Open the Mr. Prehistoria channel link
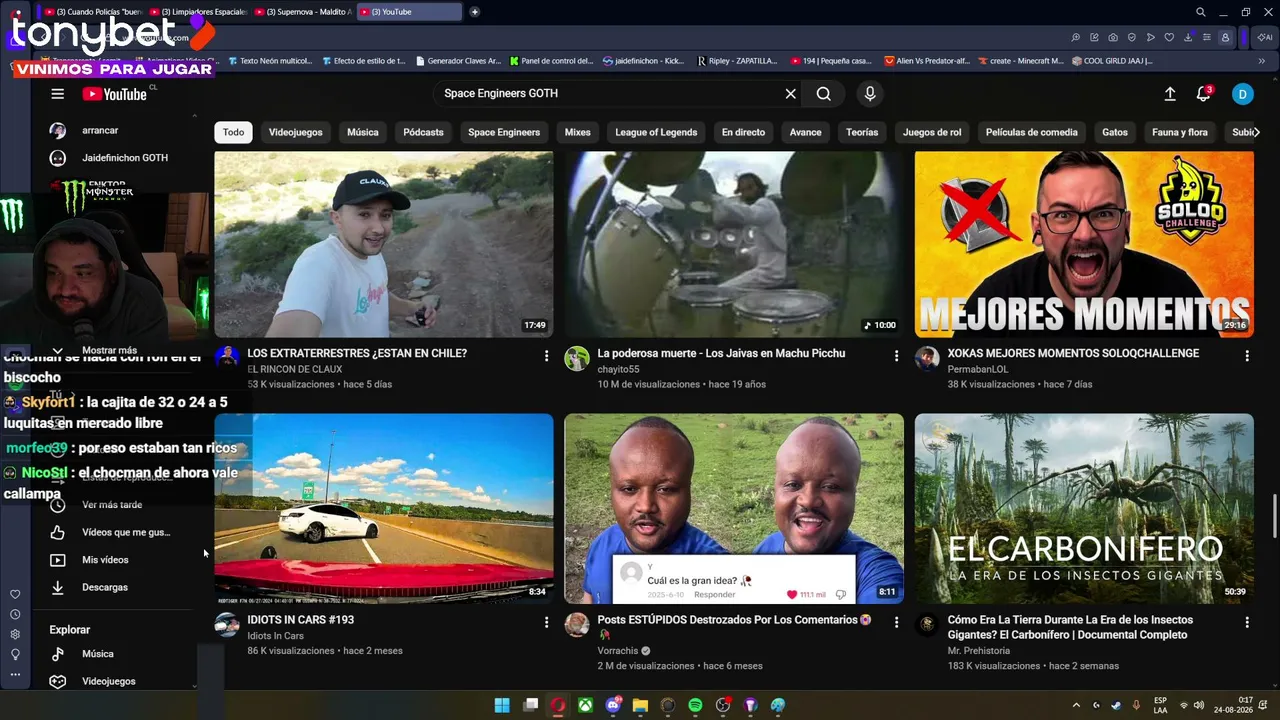1280x720 pixels. pos(981,650)
